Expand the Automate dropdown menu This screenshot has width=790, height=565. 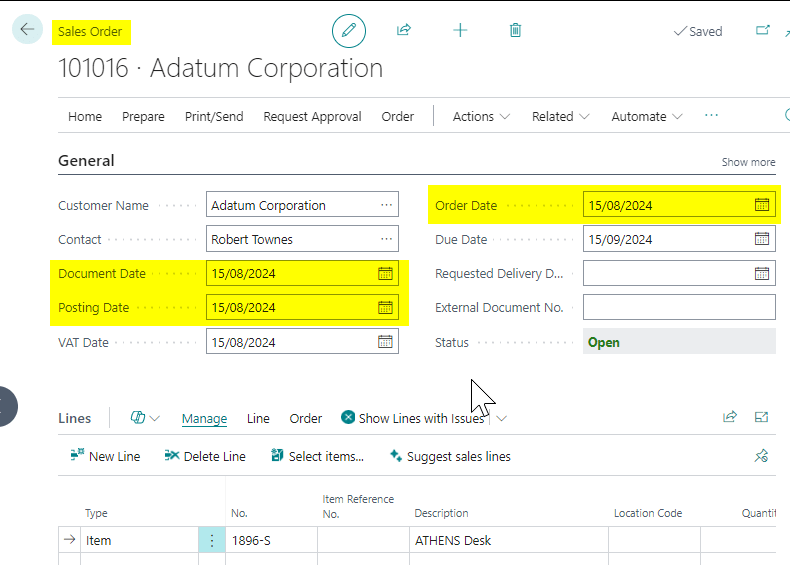(647, 117)
